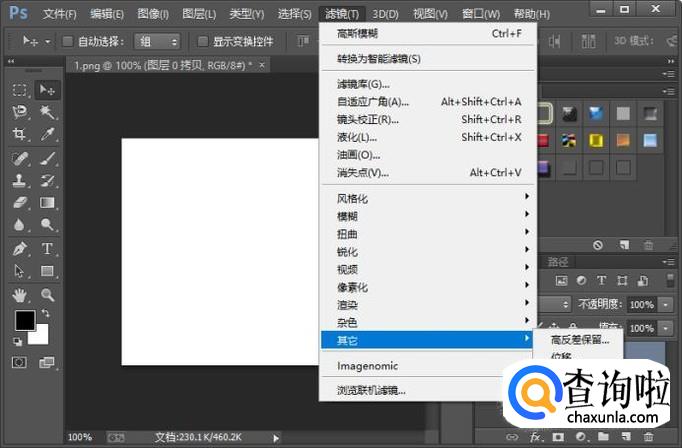The width and height of the screenshot is (682, 448).
Task: Apply the yellow square style swatch
Action: click(596, 140)
